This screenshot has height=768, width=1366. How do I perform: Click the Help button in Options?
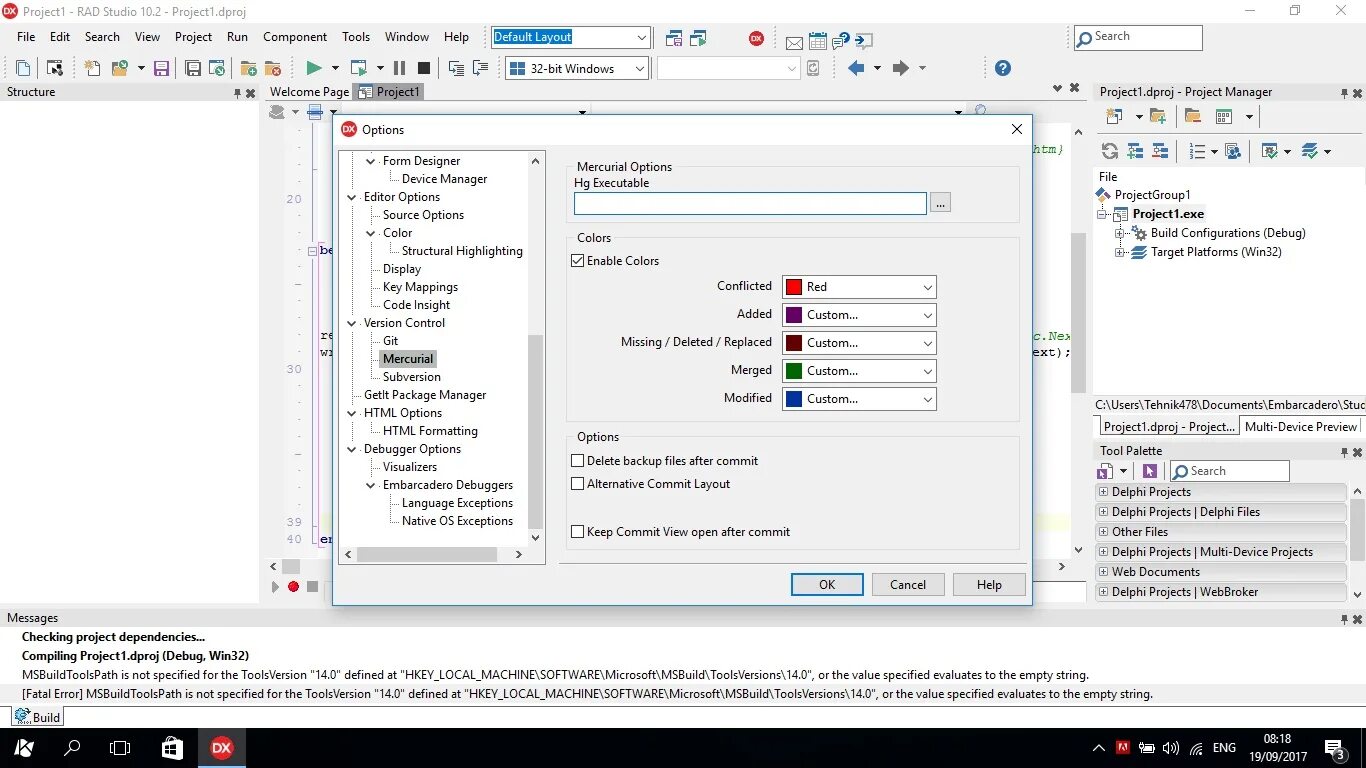tap(989, 585)
